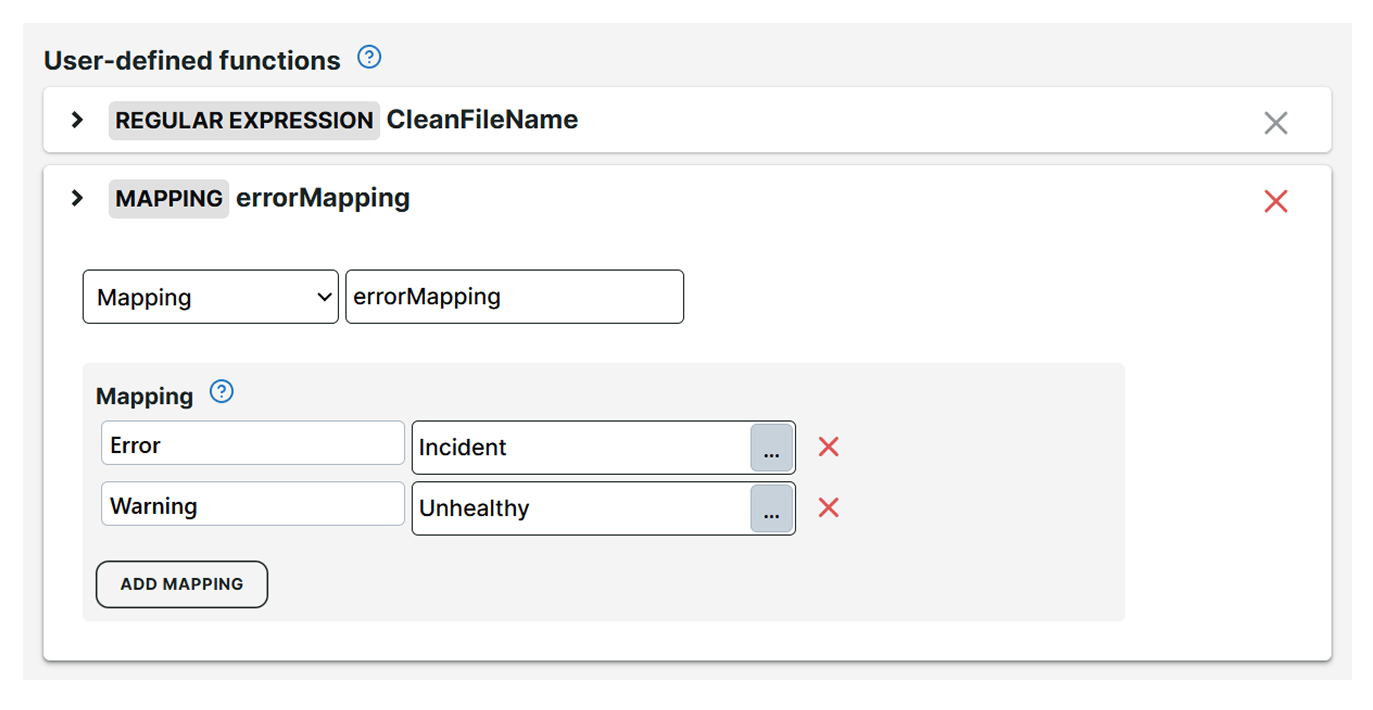Viewport: 1373px width, 710px height.
Task: Click the Error key input field
Action: coord(252,444)
